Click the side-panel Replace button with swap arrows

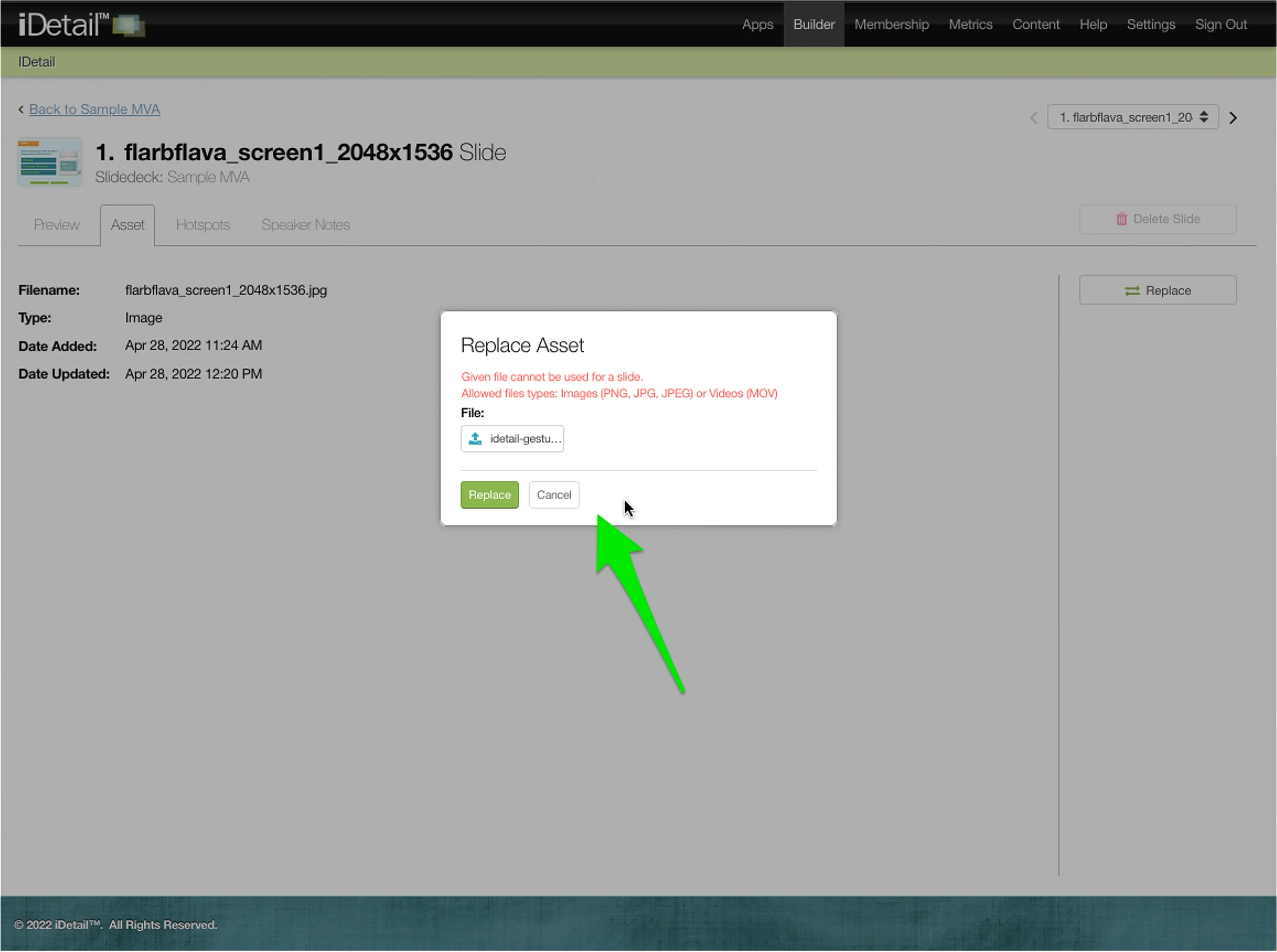point(1157,291)
